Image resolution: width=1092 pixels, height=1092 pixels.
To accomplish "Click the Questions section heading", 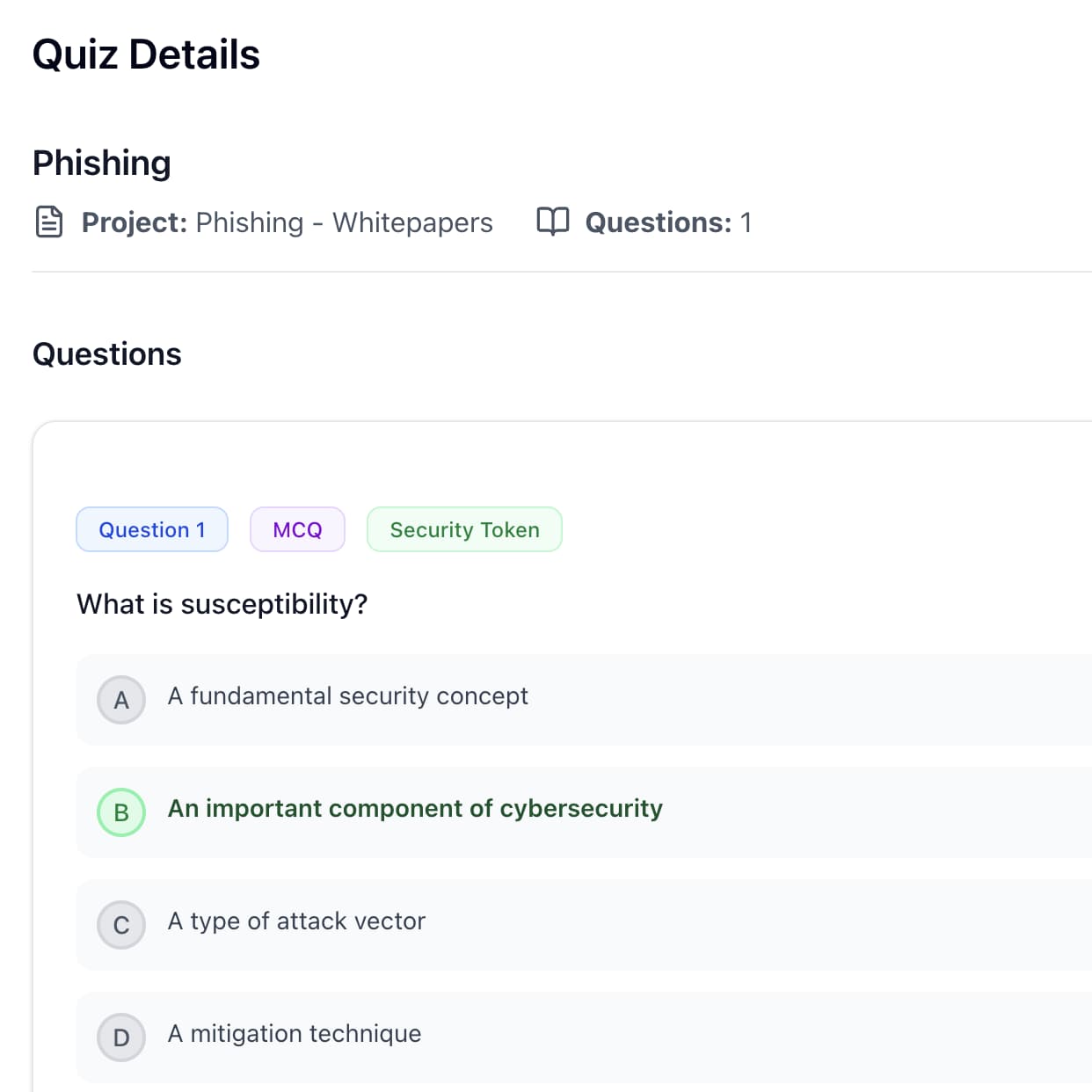I will click(107, 354).
